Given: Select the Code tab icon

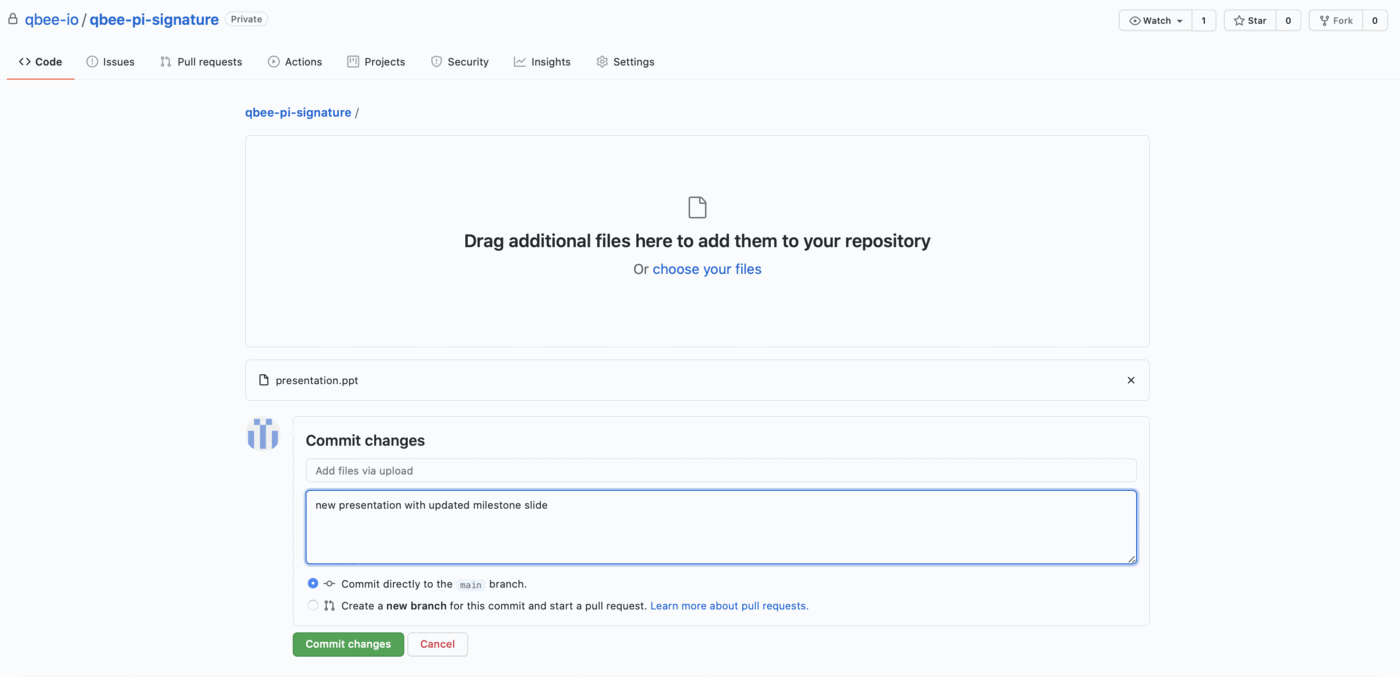Looking at the screenshot, I should coord(25,61).
